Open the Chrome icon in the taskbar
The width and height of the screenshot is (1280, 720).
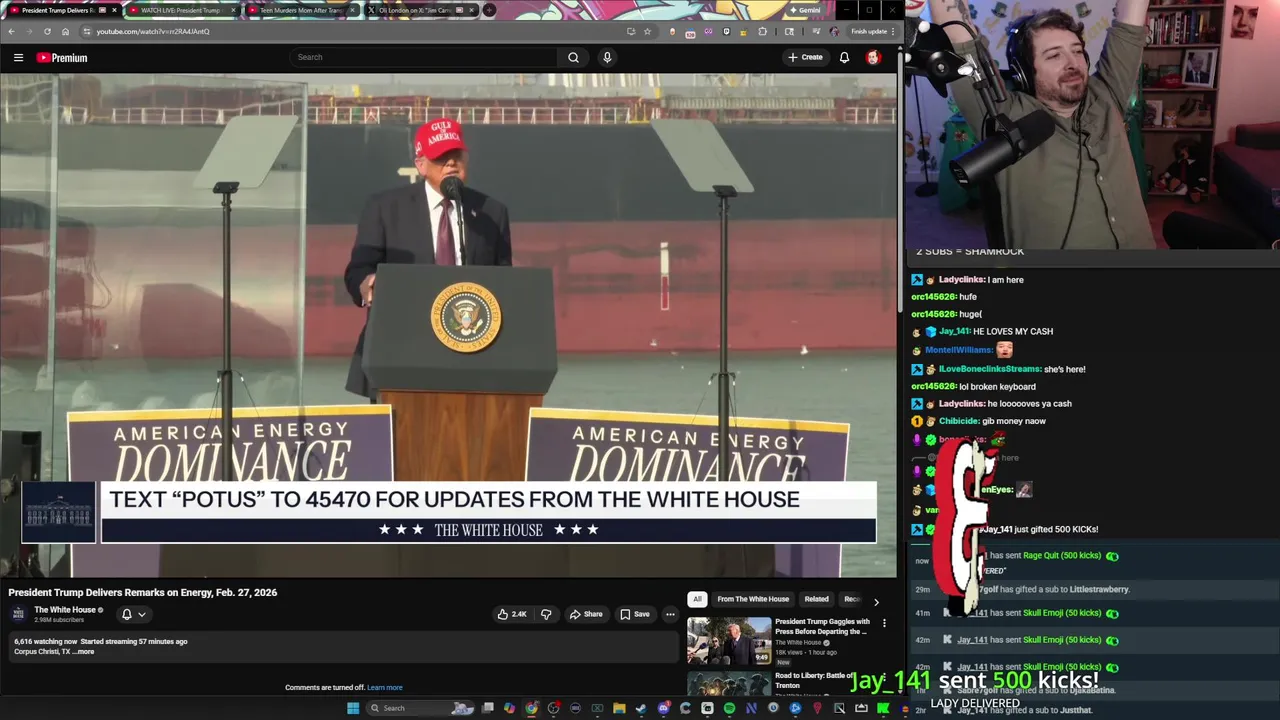[531, 708]
